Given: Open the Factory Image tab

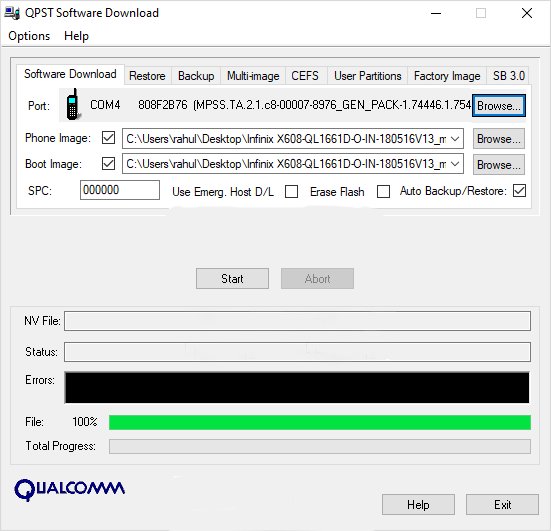Looking at the screenshot, I should [447, 76].
